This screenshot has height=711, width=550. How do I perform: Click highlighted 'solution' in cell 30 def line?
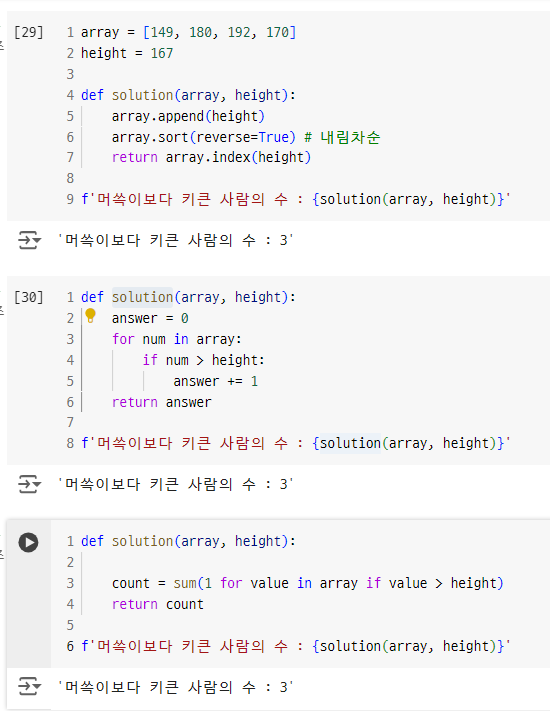[142, 297]
